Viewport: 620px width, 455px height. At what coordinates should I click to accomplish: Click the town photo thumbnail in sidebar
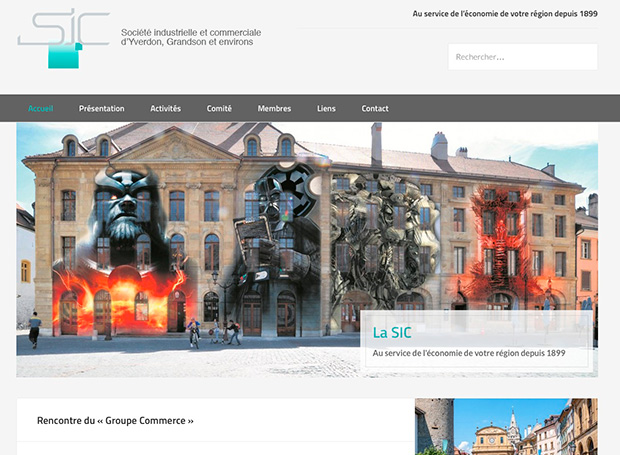tap(506, 427)
